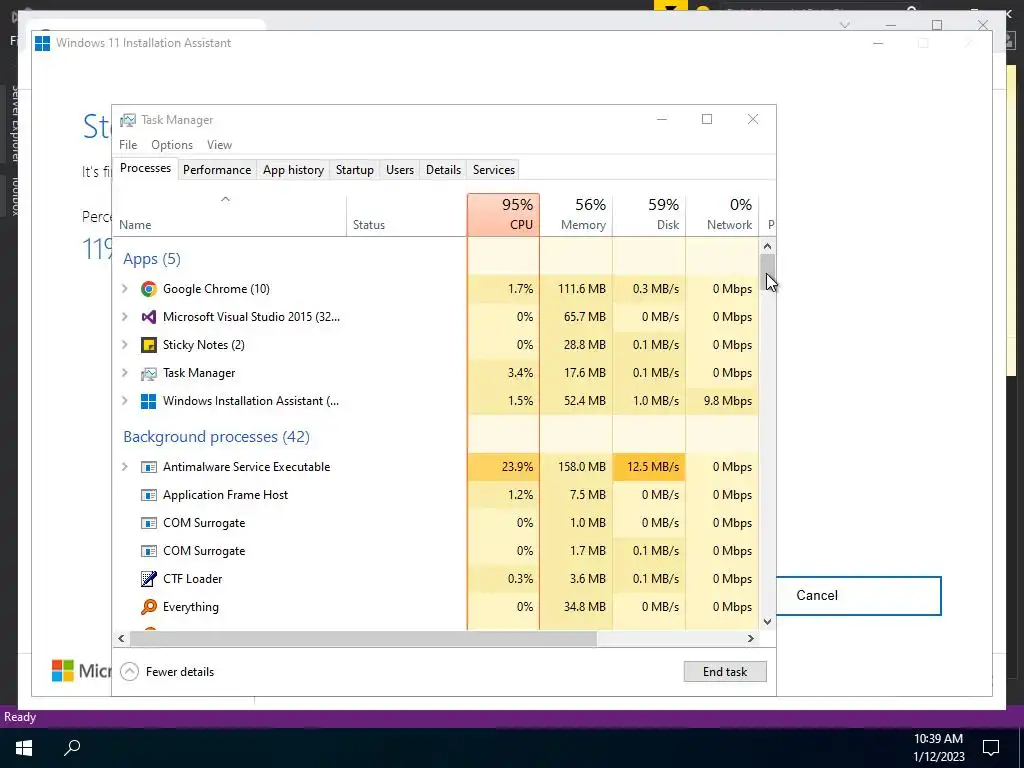Image resolution: width=1024 pixels, height=768 pixels.
Task: Click the CTF Loader icon
Action: tap(149, 579)
